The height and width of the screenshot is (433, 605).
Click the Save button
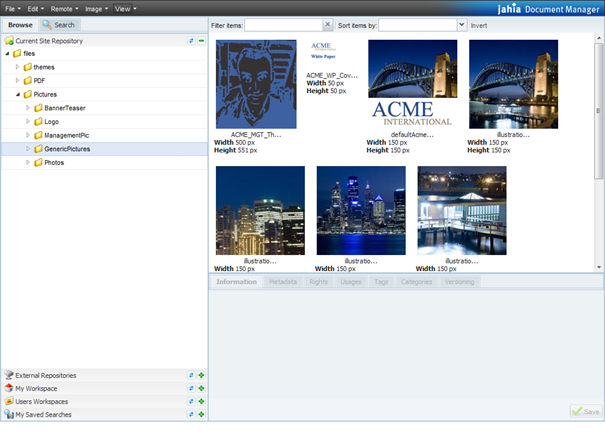[x=586, y=411]
